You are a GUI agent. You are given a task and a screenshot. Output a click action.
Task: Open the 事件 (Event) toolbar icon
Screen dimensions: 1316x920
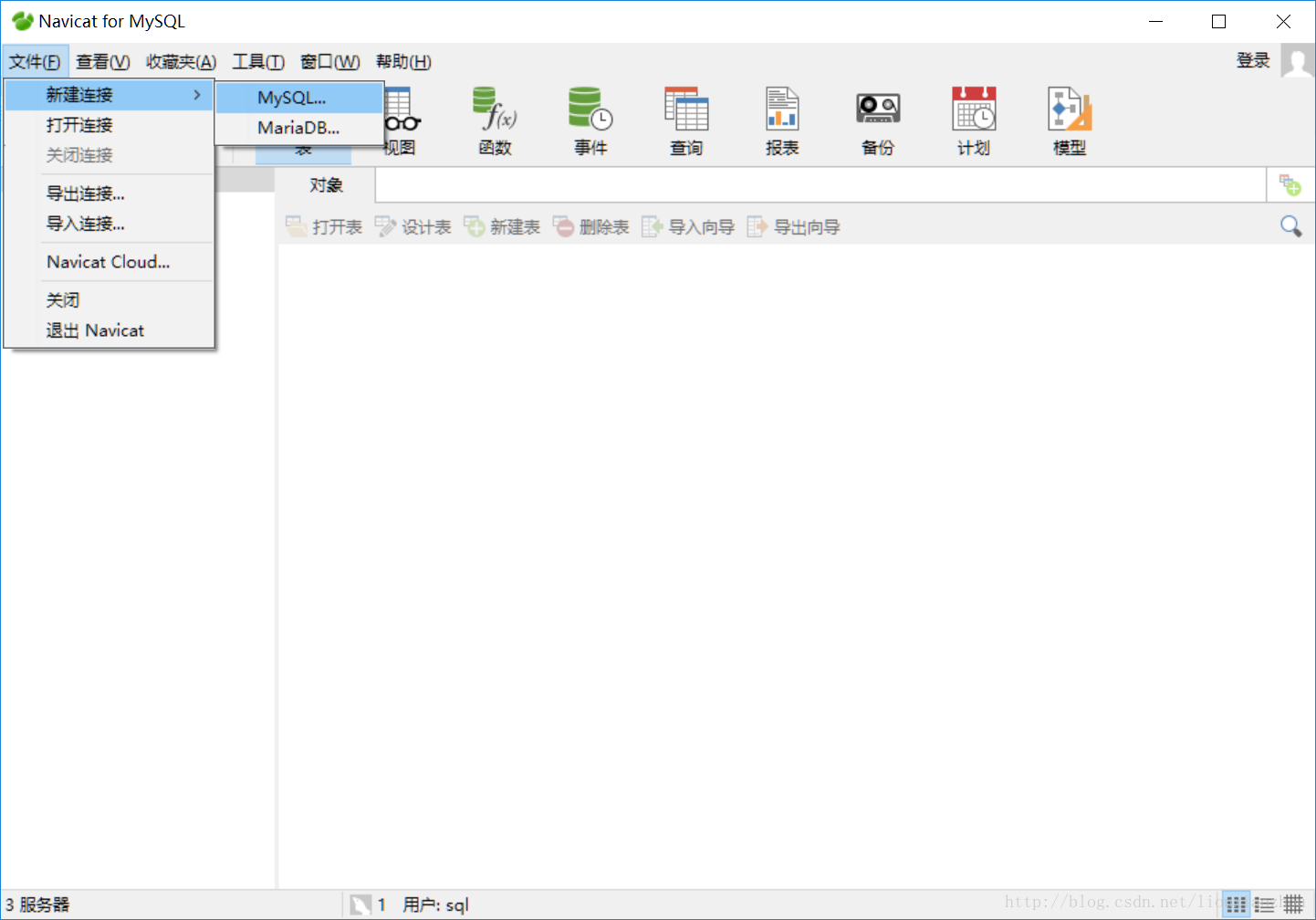tap(590, 121)
